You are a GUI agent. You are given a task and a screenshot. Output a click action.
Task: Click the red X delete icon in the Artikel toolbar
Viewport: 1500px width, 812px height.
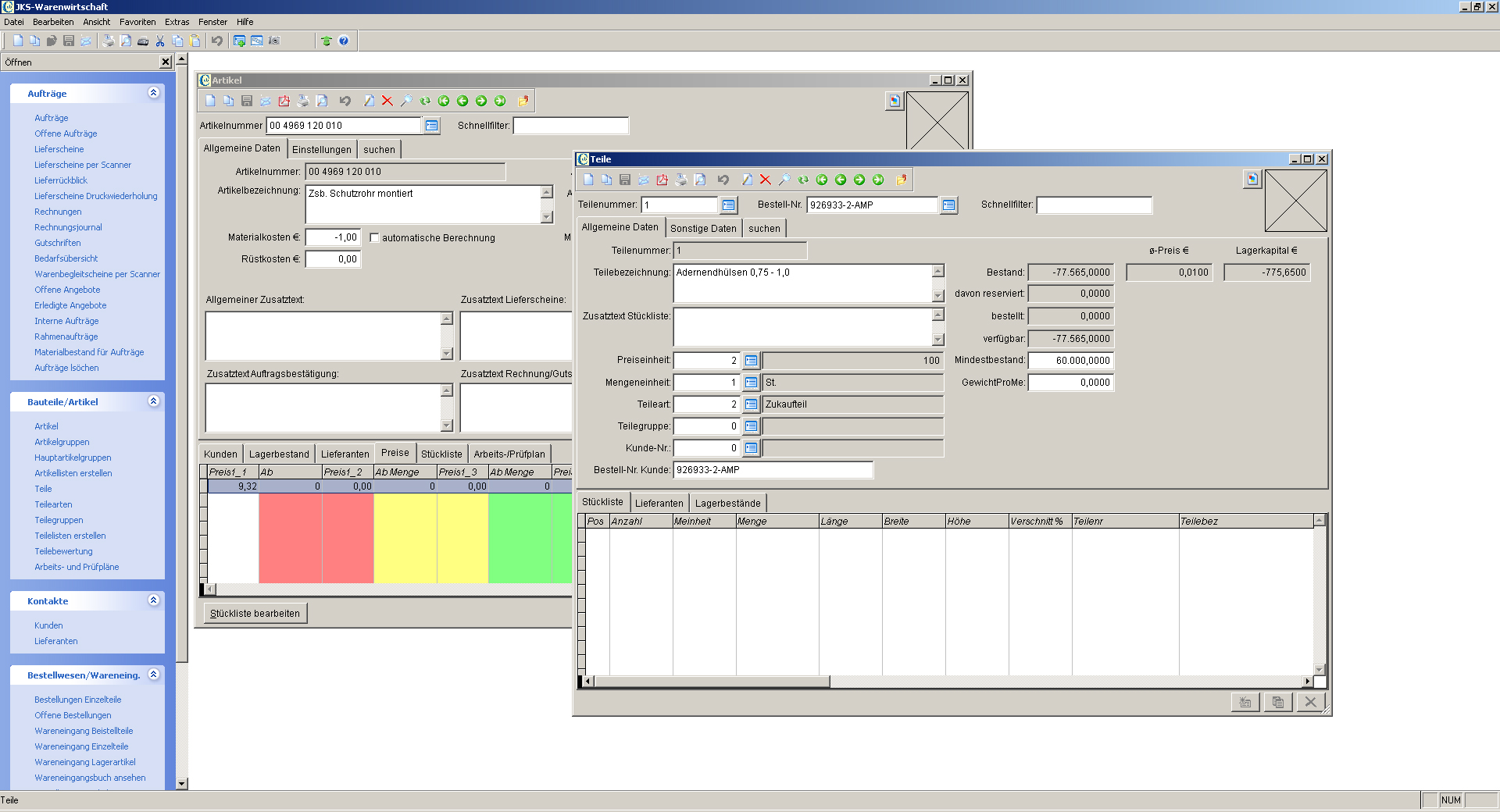coord(387,101)
